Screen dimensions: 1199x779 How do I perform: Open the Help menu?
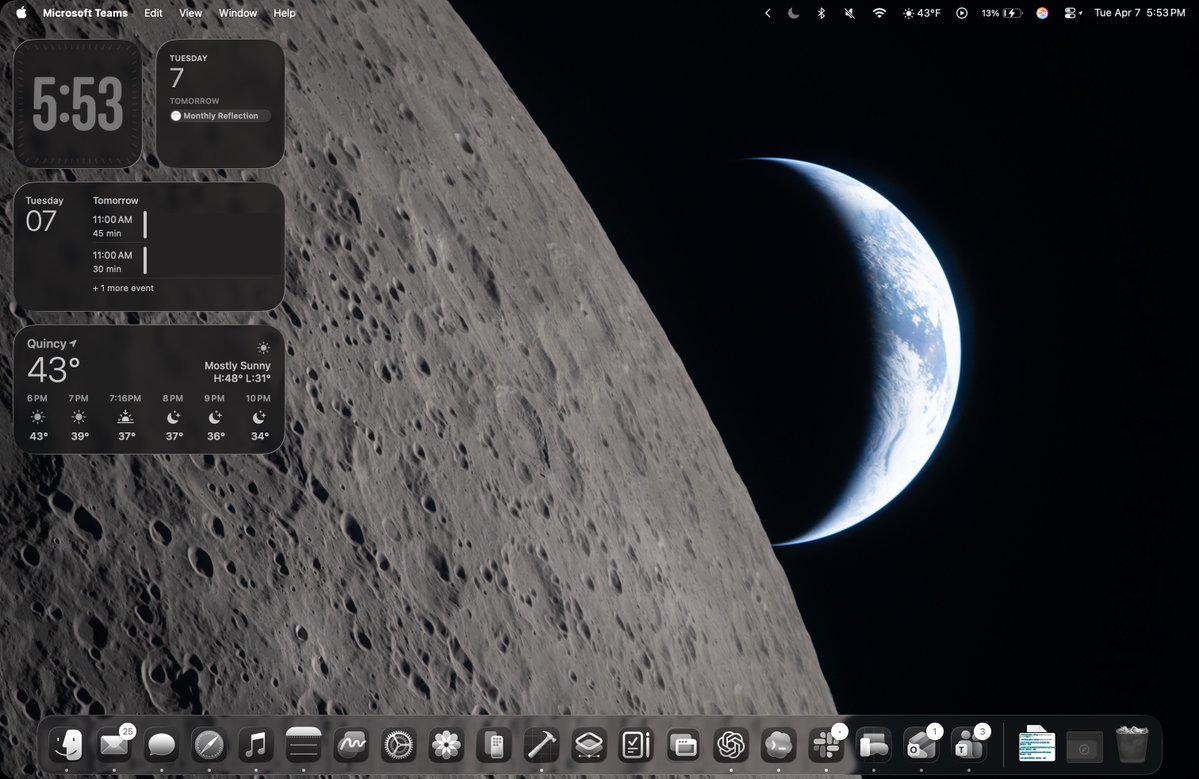pos(284,13)
